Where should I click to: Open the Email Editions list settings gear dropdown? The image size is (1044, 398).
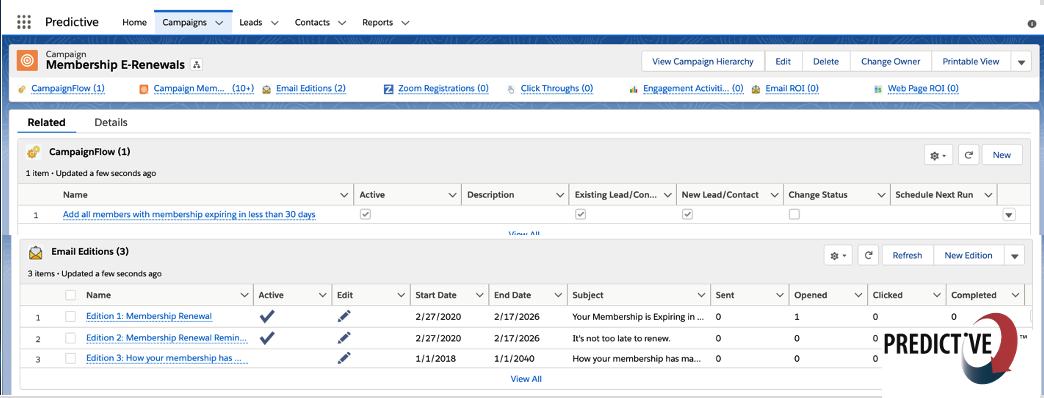[838, 255]
